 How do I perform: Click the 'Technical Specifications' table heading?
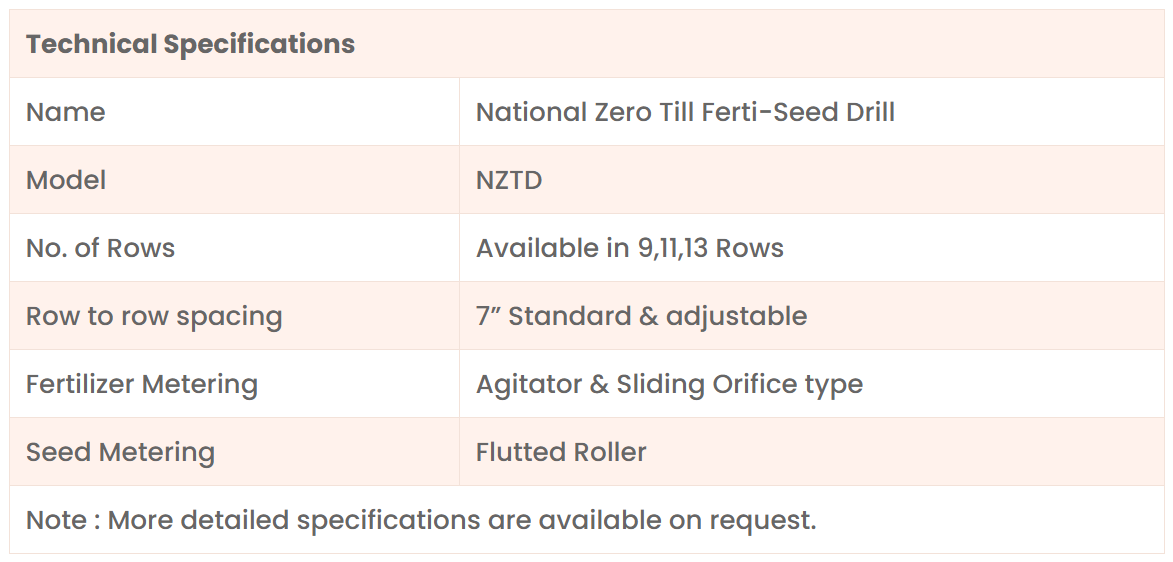pyautogui.click(x=190, y=44)
